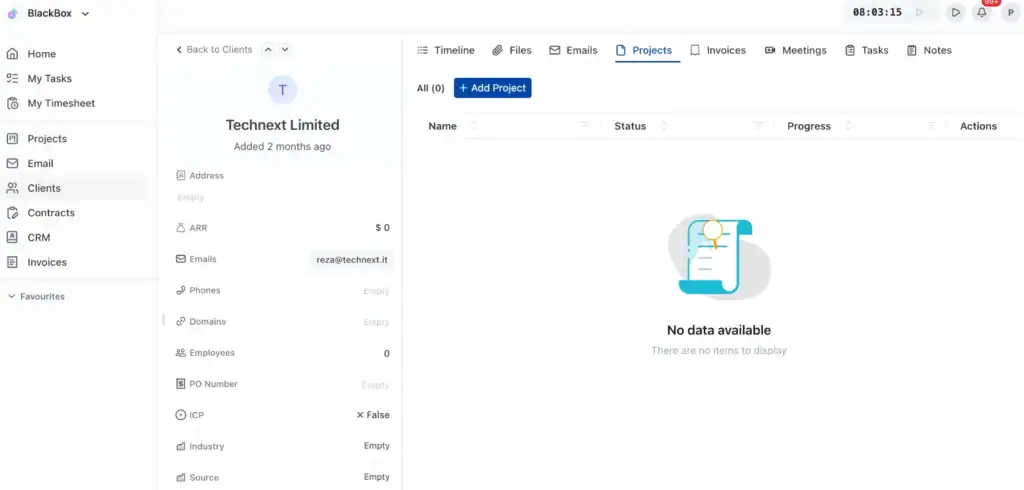Open Status column filter menu

(758, 125)
